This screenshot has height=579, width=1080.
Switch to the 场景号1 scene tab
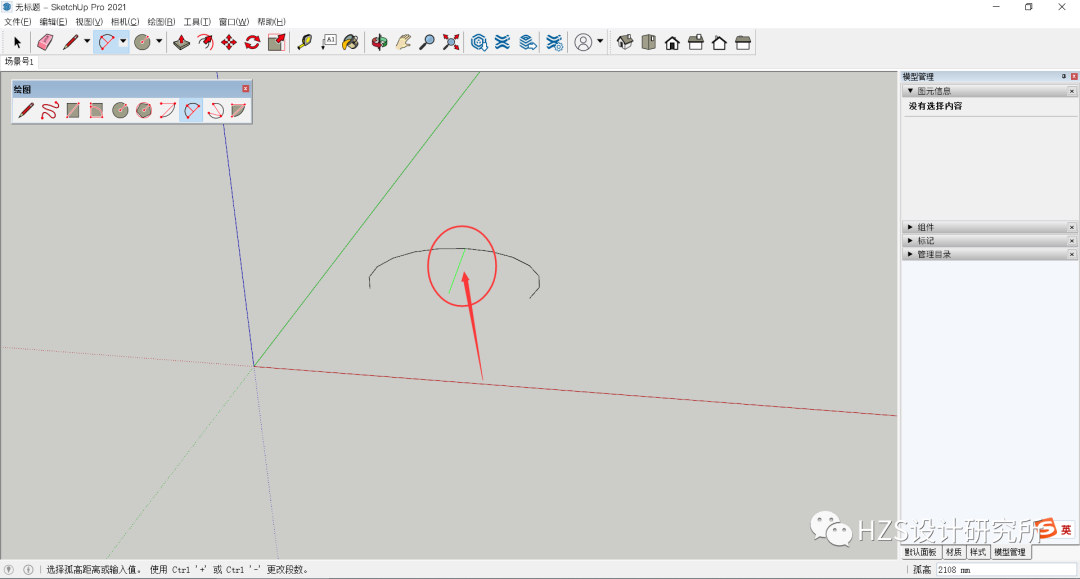click(x=18, y=60)
